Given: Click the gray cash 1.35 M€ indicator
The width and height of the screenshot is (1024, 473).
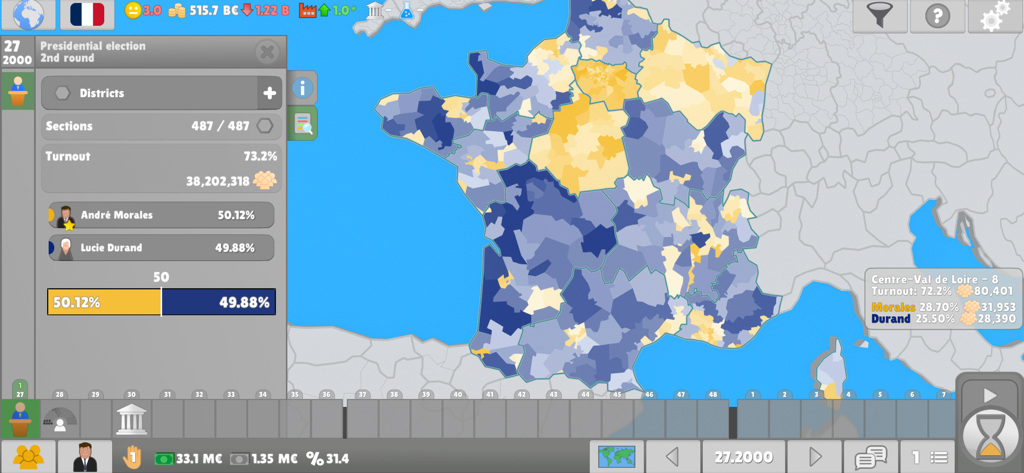Looking at the screenshot, I should 264,459.
